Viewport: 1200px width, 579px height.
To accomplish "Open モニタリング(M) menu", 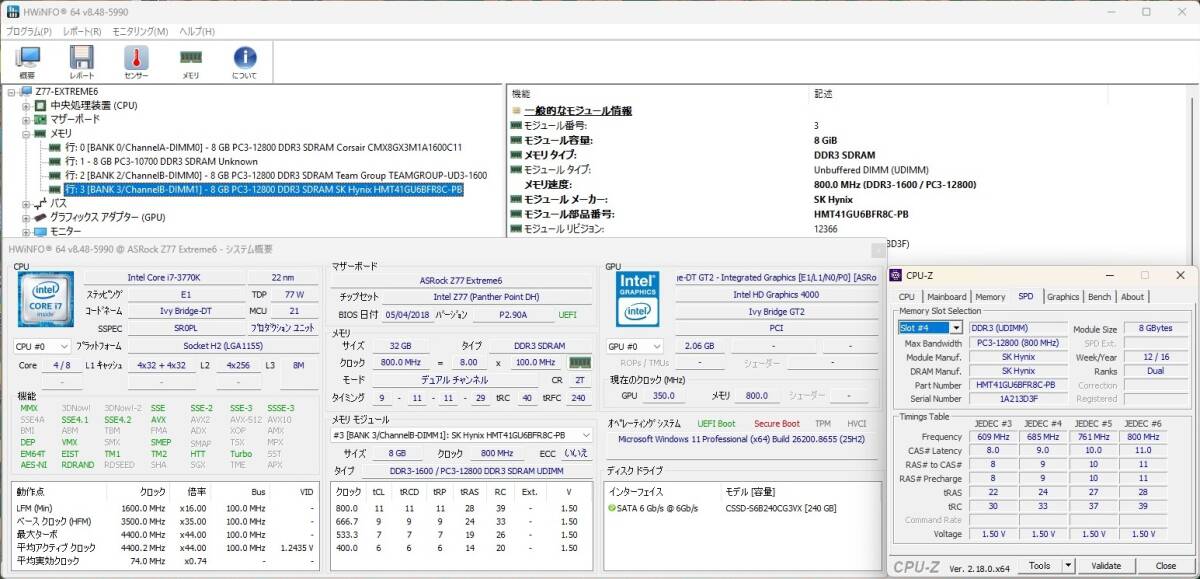I will point(141,31).
